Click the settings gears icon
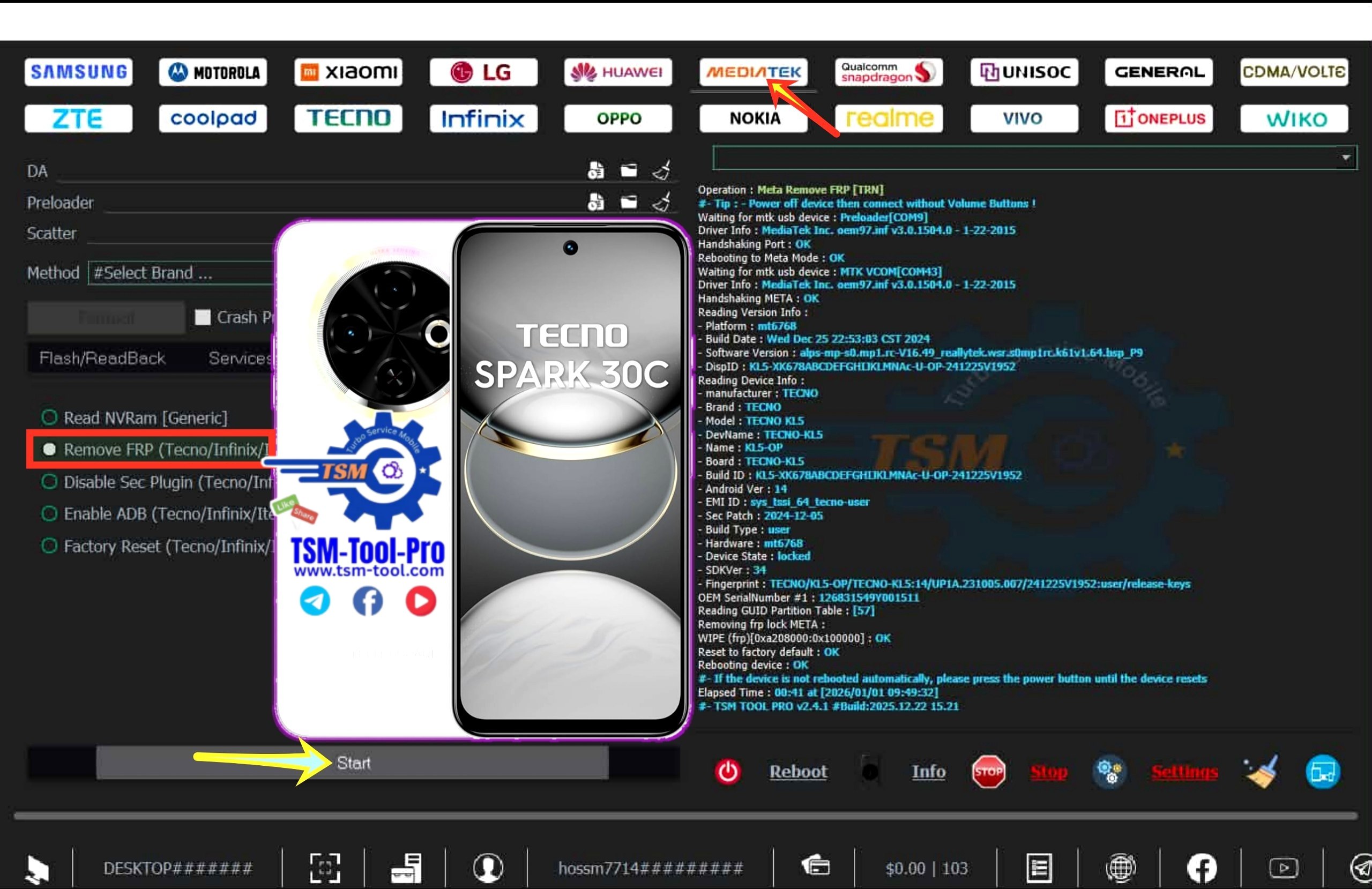Viewport: 1372px width, 889px height. click(1110, 772)
